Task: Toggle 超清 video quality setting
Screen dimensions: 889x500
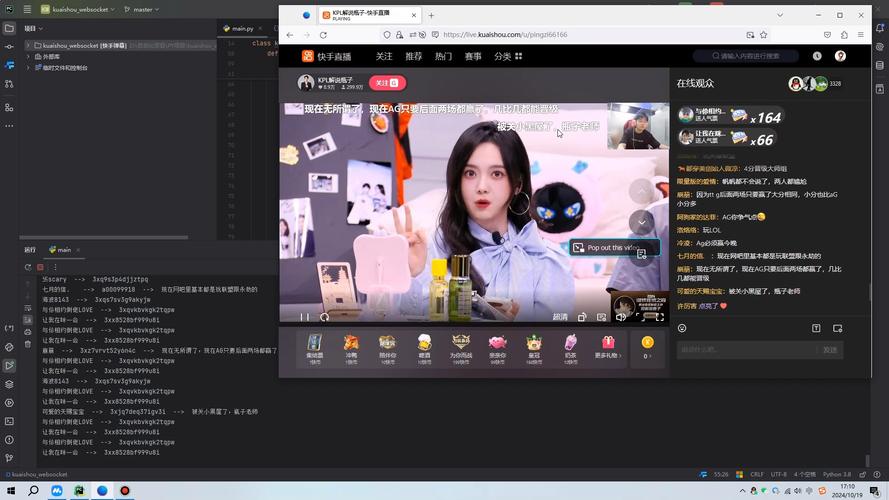Action: tap(560, 317)
